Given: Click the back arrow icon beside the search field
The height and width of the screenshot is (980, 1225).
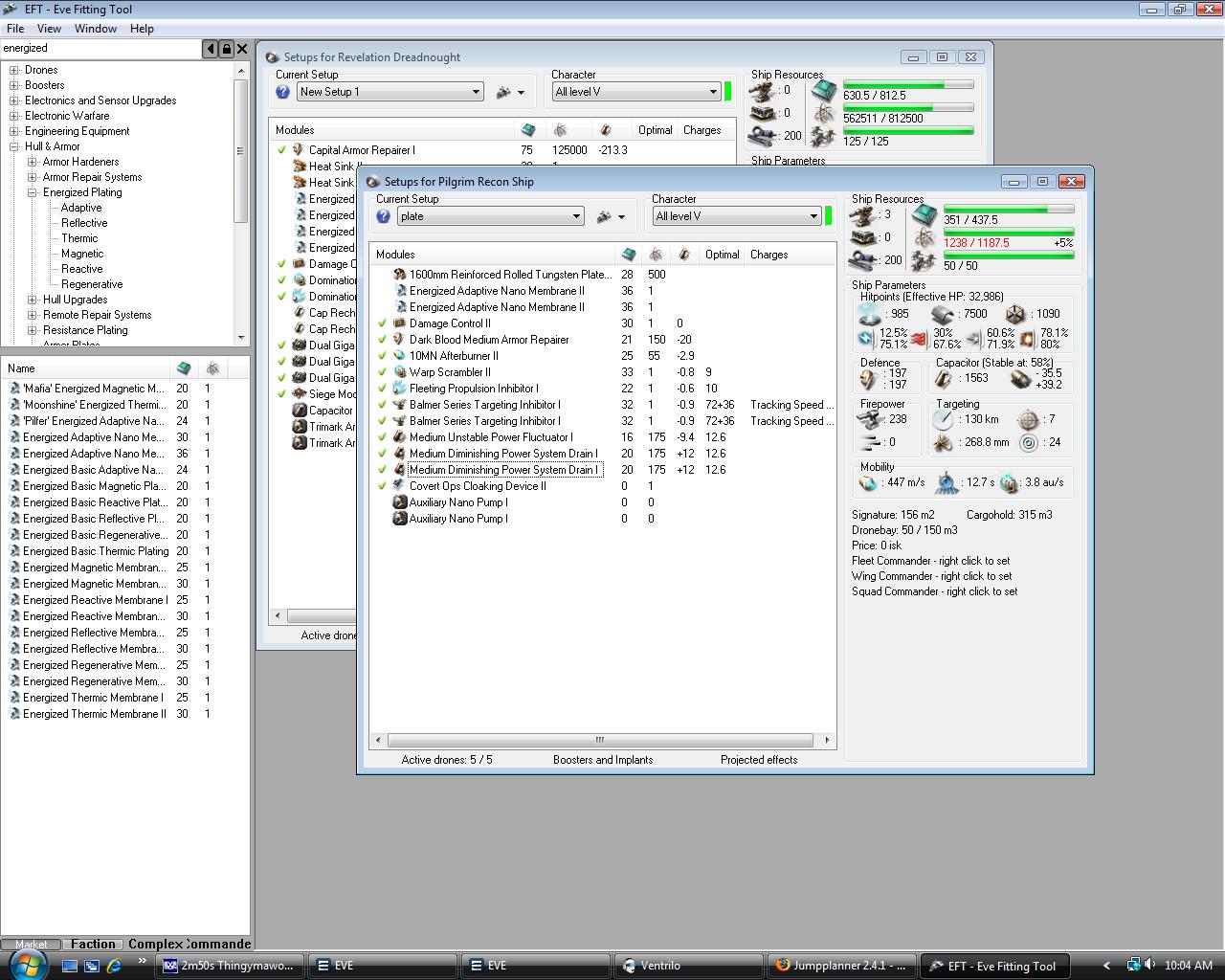Looking at the screenshot, I should [x=210, y=49].
